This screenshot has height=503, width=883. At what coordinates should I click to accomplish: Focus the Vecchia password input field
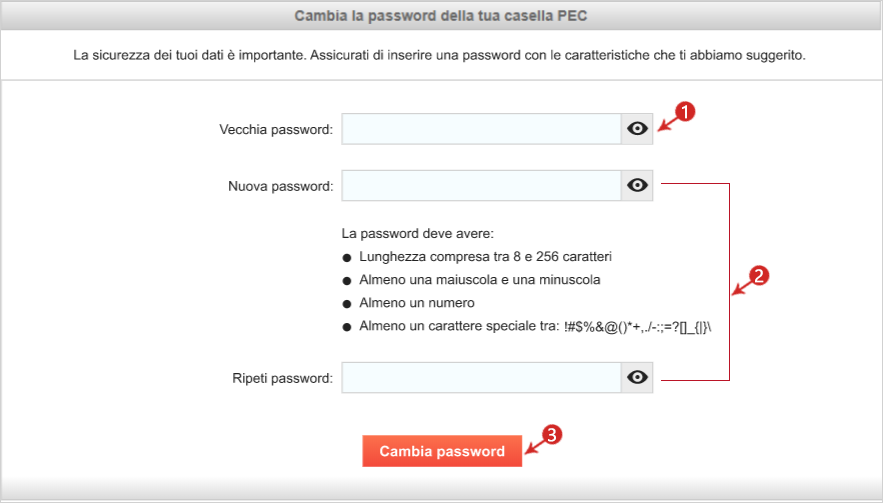481,129
